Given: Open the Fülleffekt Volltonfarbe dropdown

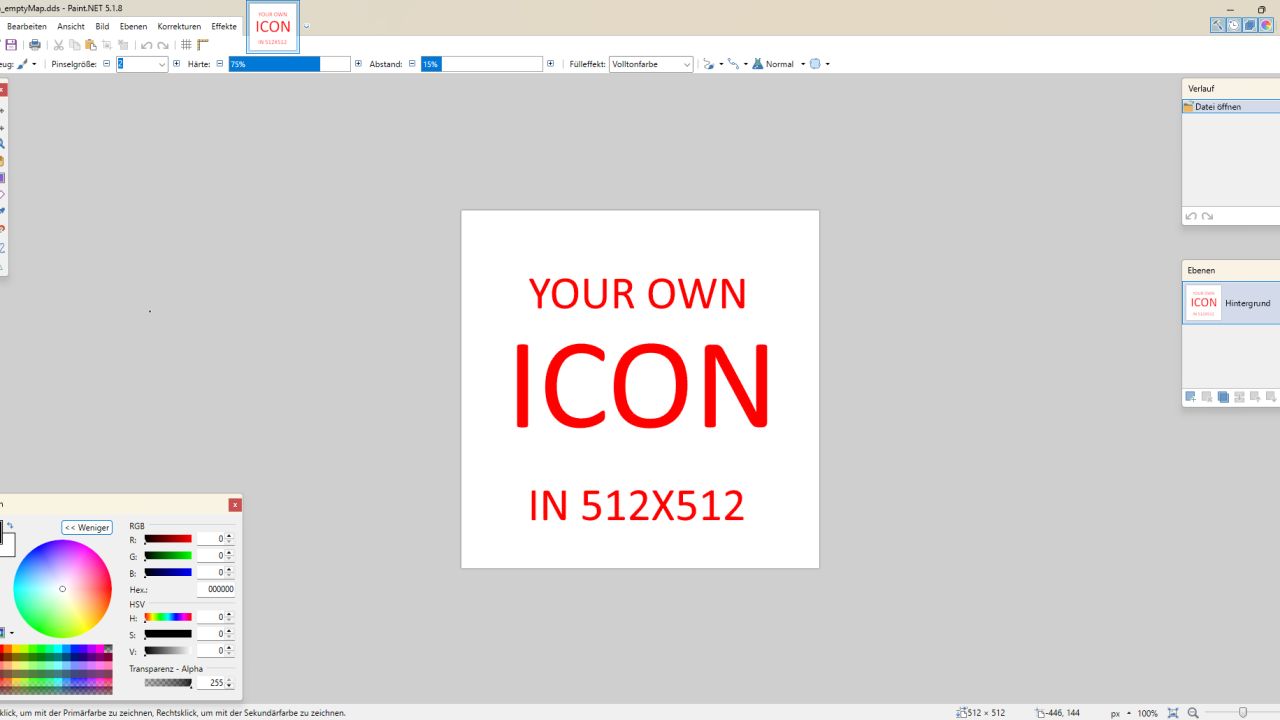Looking at the screenshot, I should pos(687,64).
